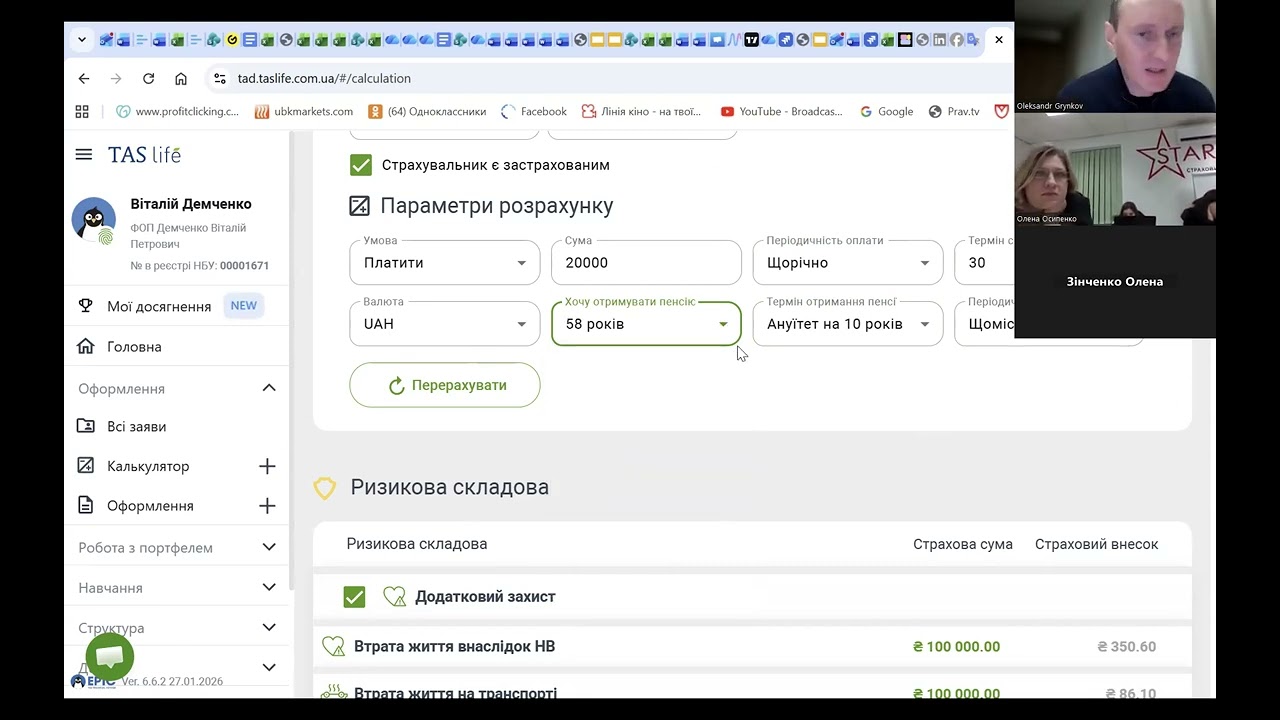This screenshot has height=720, width=1280.
Task: Open the tab search dropdown arrow
Action: [82, 40]
